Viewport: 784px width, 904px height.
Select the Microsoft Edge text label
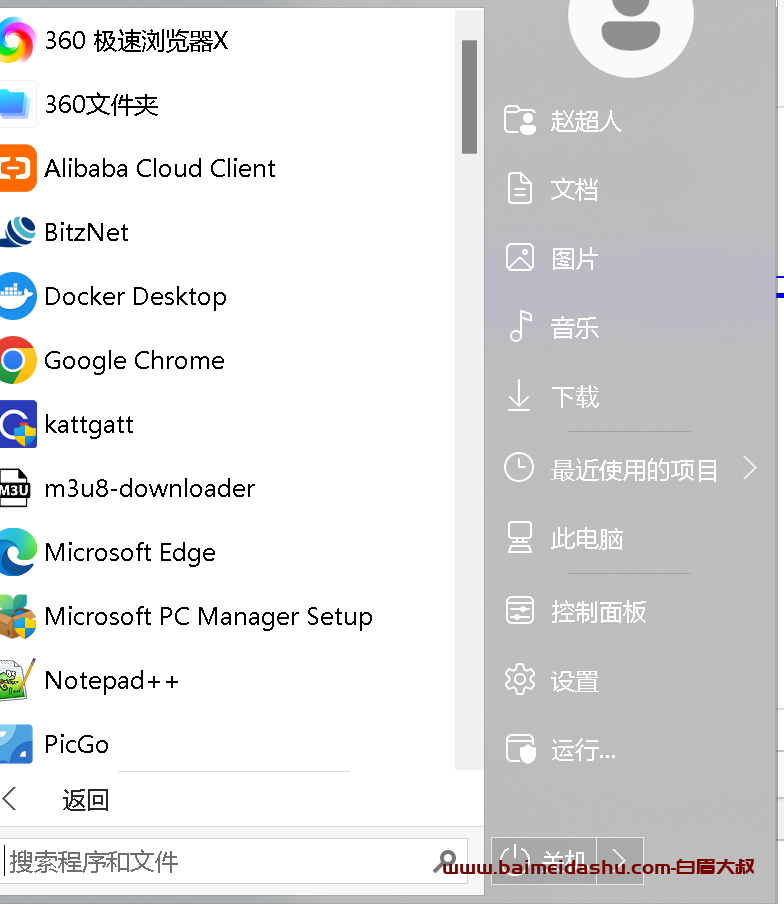pos(130,553)
